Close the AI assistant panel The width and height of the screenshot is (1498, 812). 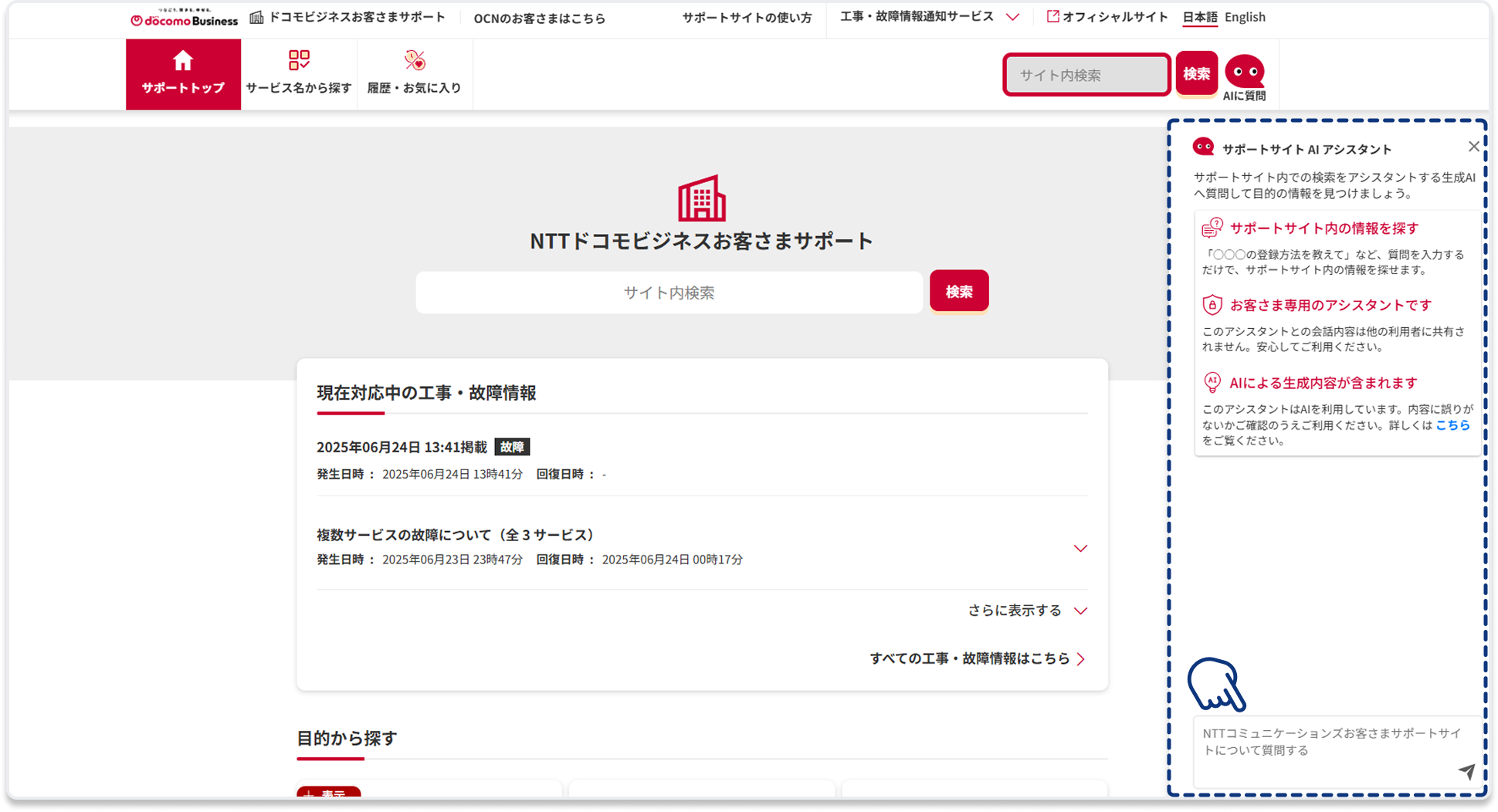[x=1473, y=147]
